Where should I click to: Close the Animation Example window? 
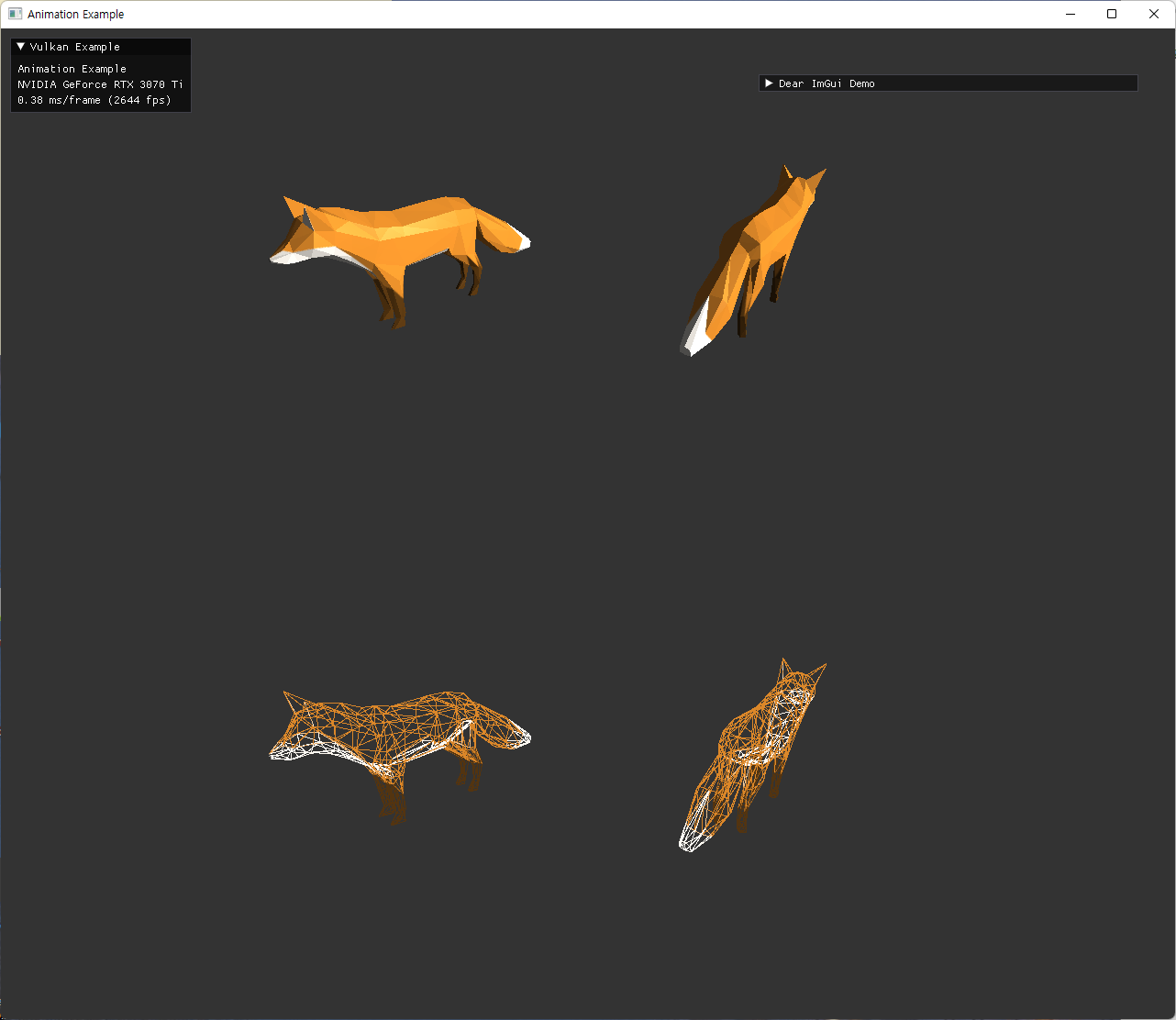pyautogui.click(x=1154, y=14)
